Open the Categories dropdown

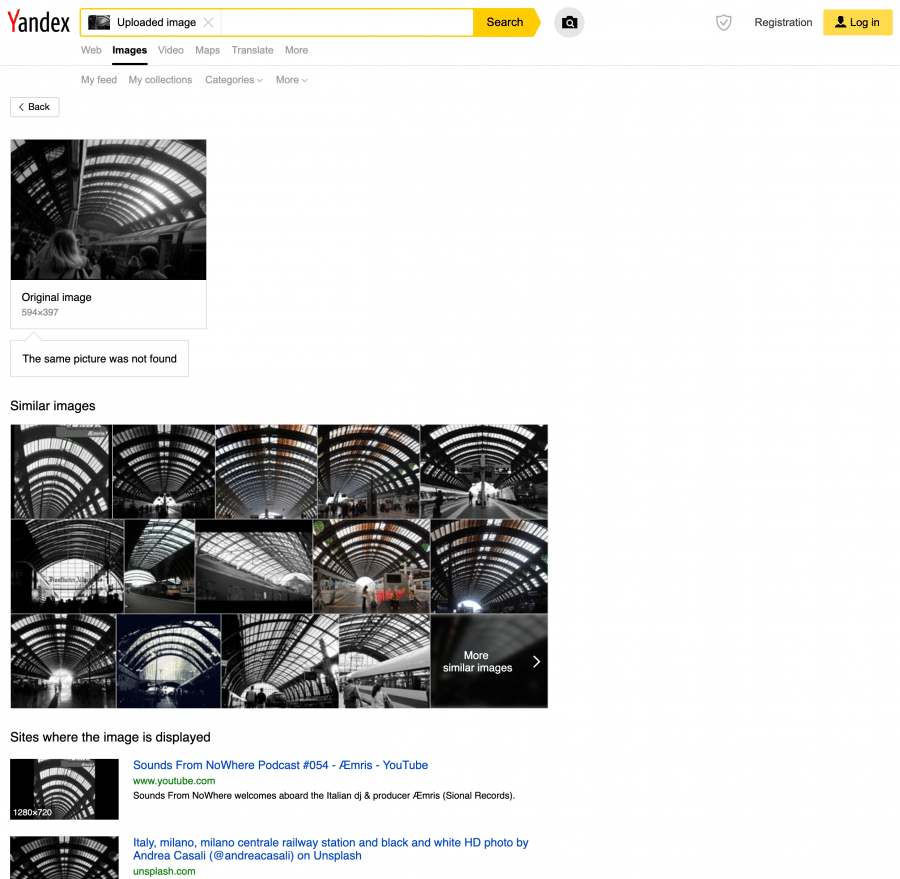point(233,79)
